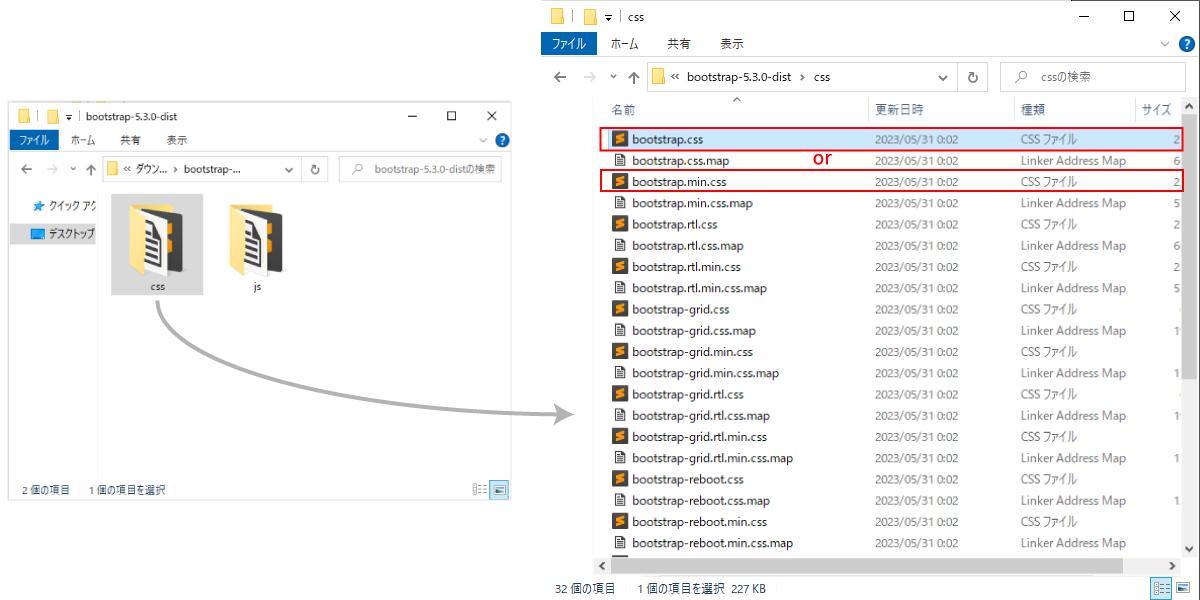Select the file bootstrap.rtl.css.map
This screenshot has height=600, width=1200.
coord(688,246)
